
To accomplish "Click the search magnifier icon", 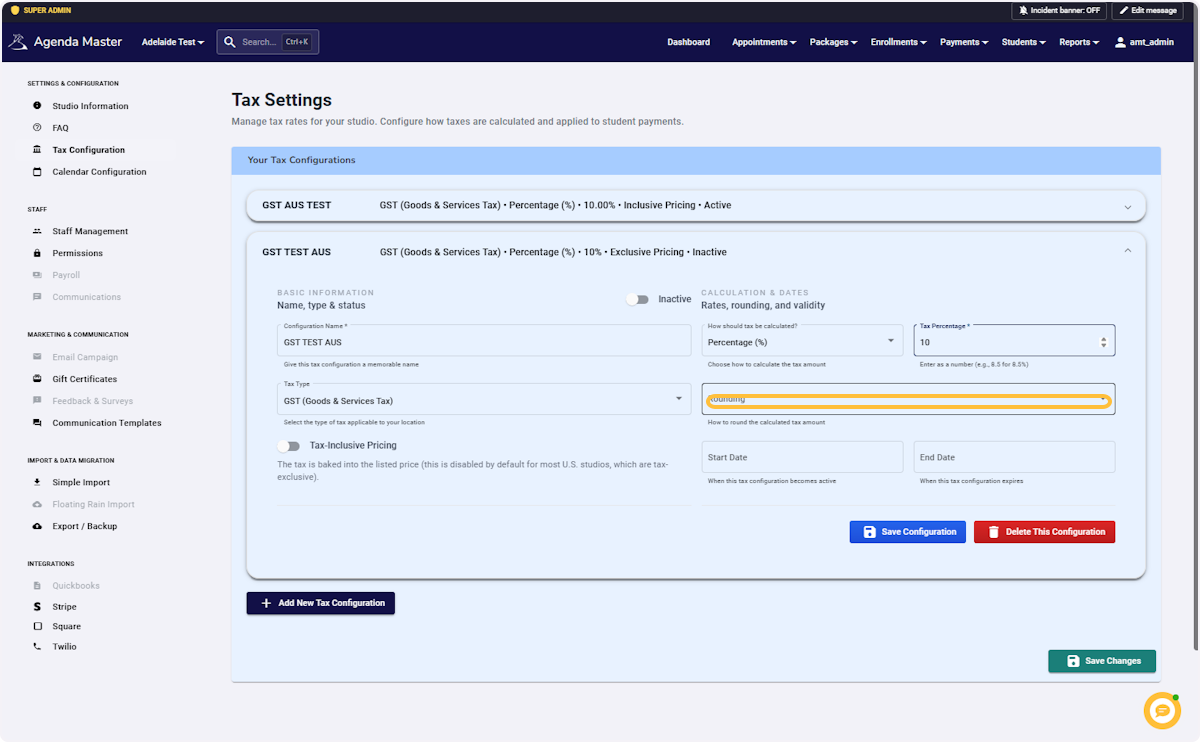I will (230, 42).
